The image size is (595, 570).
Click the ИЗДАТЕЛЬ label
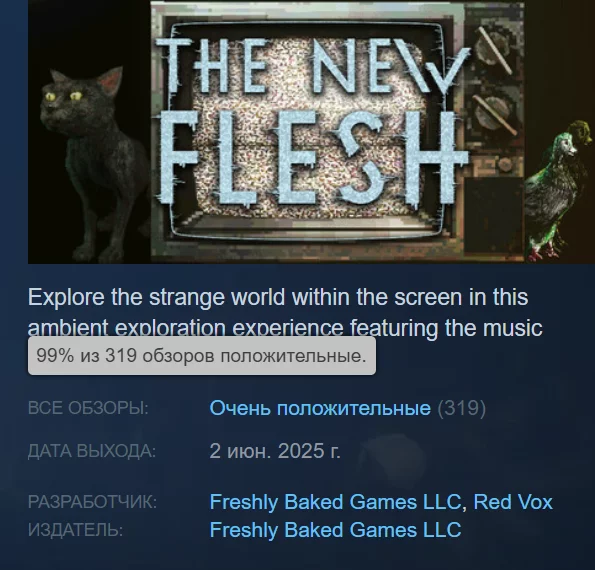click(76, 530)
